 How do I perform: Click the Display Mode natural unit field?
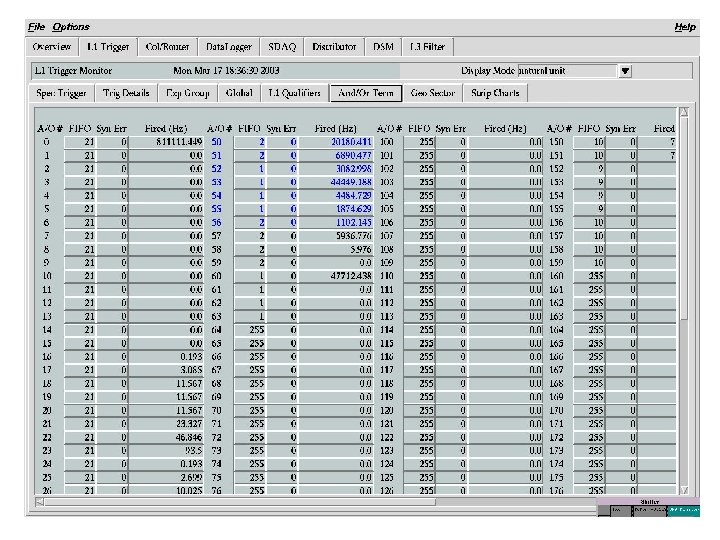click(x=568, y=71)
